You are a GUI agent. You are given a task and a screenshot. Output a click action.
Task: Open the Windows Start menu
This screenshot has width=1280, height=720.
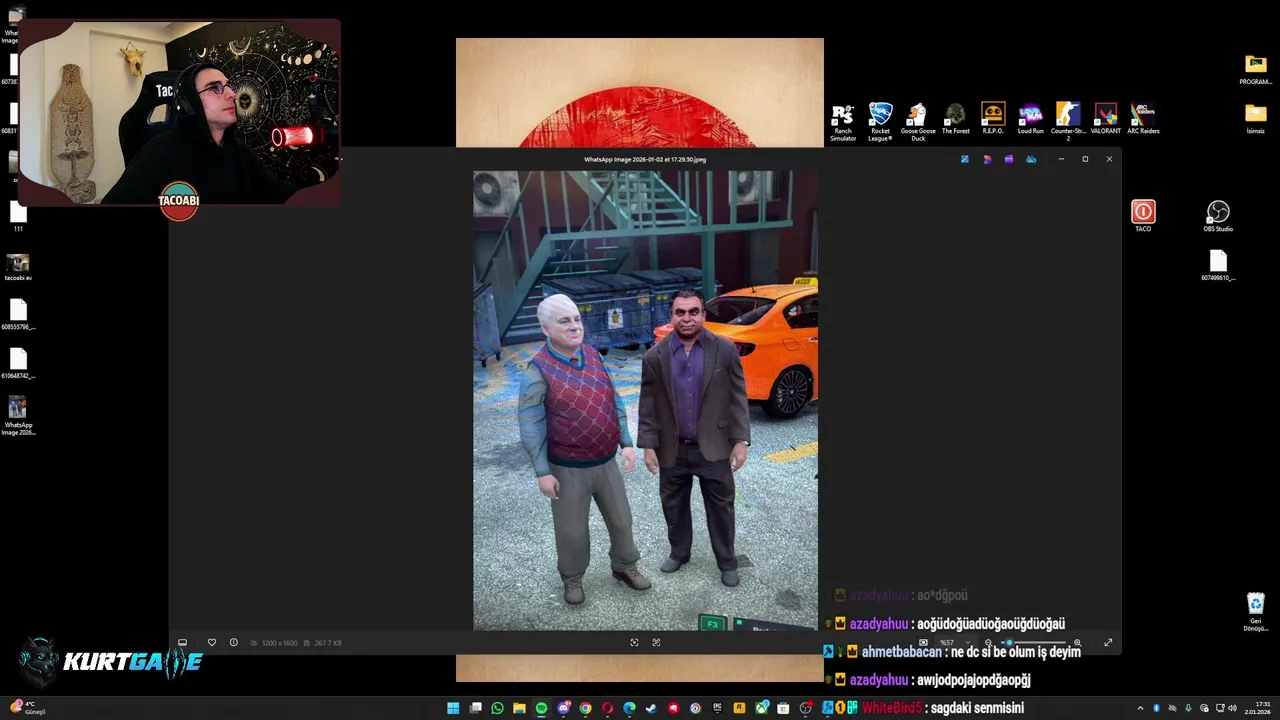coord(453,708)
